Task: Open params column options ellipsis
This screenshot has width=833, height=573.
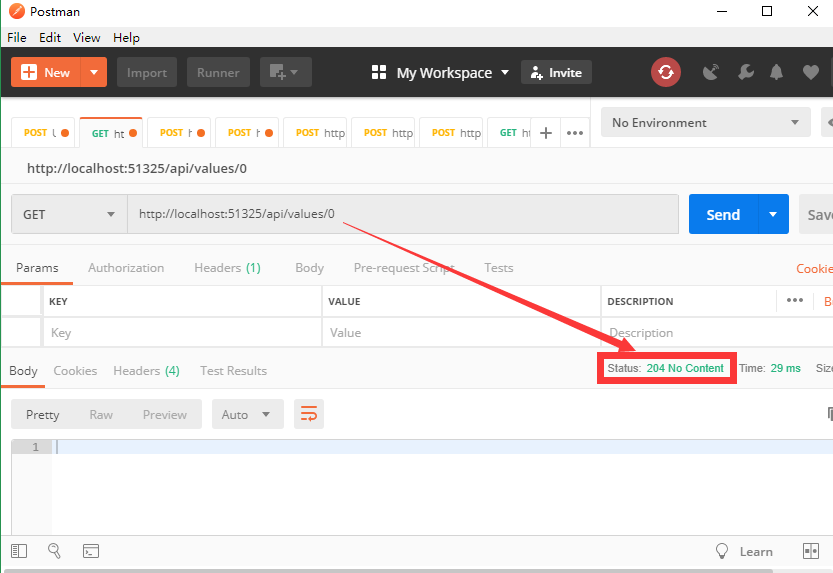Action: point(795,301)
